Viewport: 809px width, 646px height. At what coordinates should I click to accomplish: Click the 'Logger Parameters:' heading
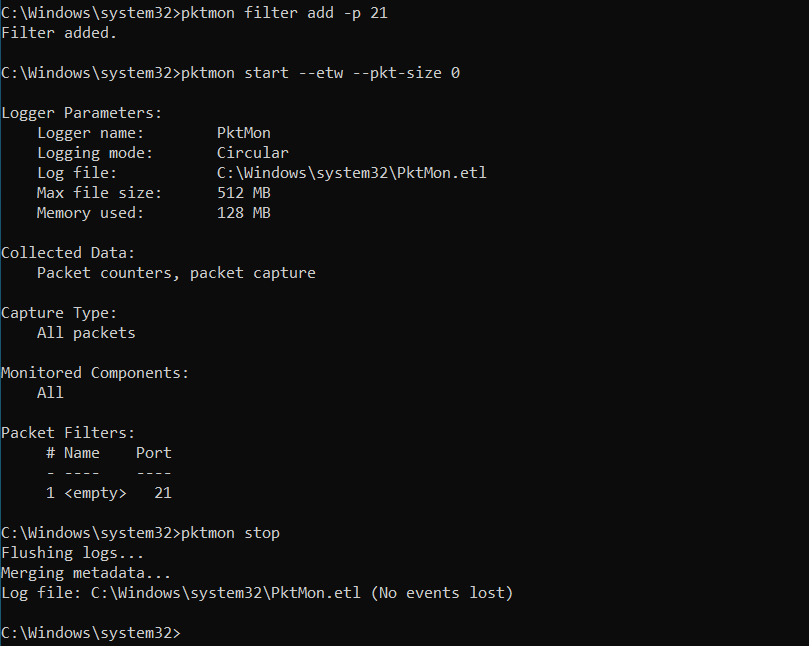click(x=82, y=113)
